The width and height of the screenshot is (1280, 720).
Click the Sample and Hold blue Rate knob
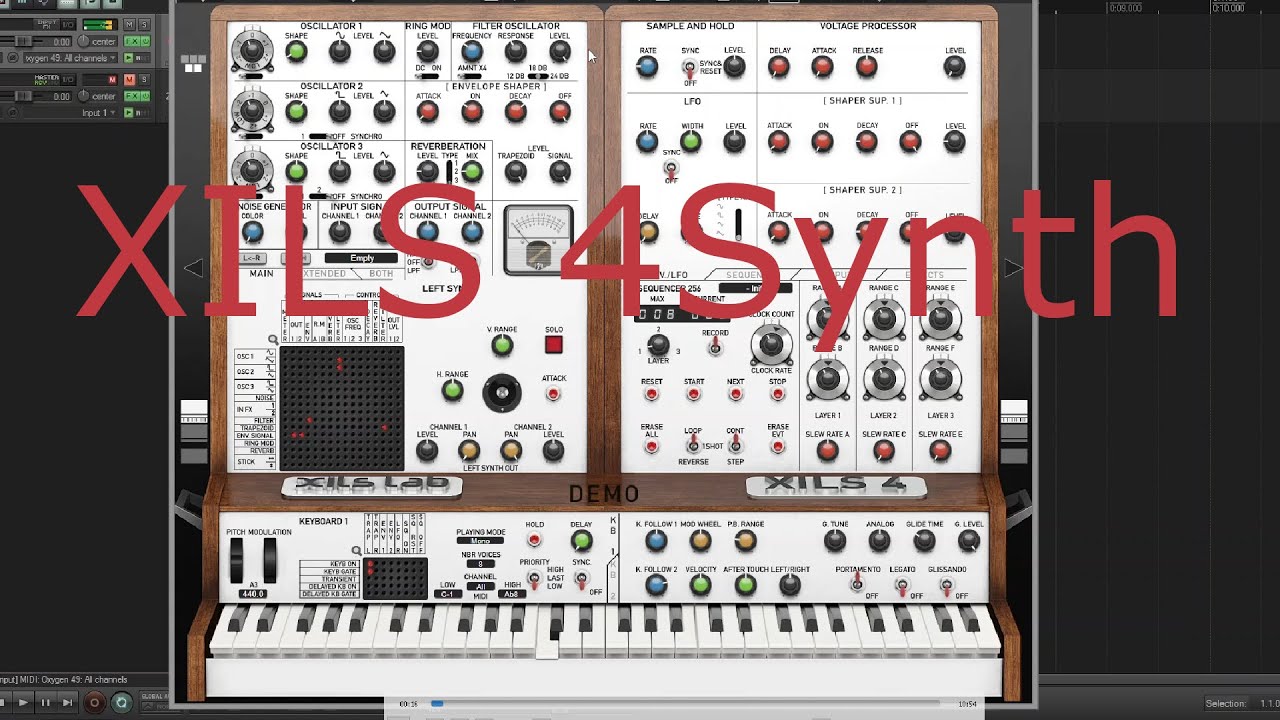(x=647, y=67)
